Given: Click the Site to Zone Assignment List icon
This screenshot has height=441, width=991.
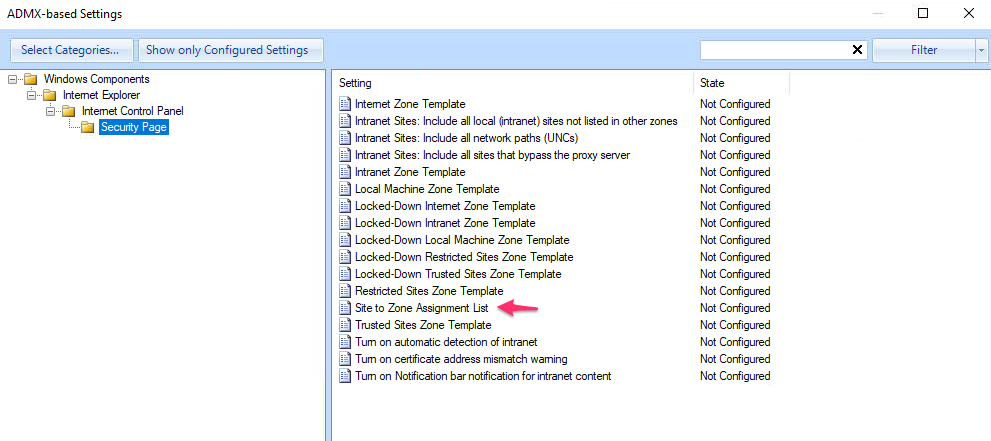Looking at the screenshot, I should [344, 308].
